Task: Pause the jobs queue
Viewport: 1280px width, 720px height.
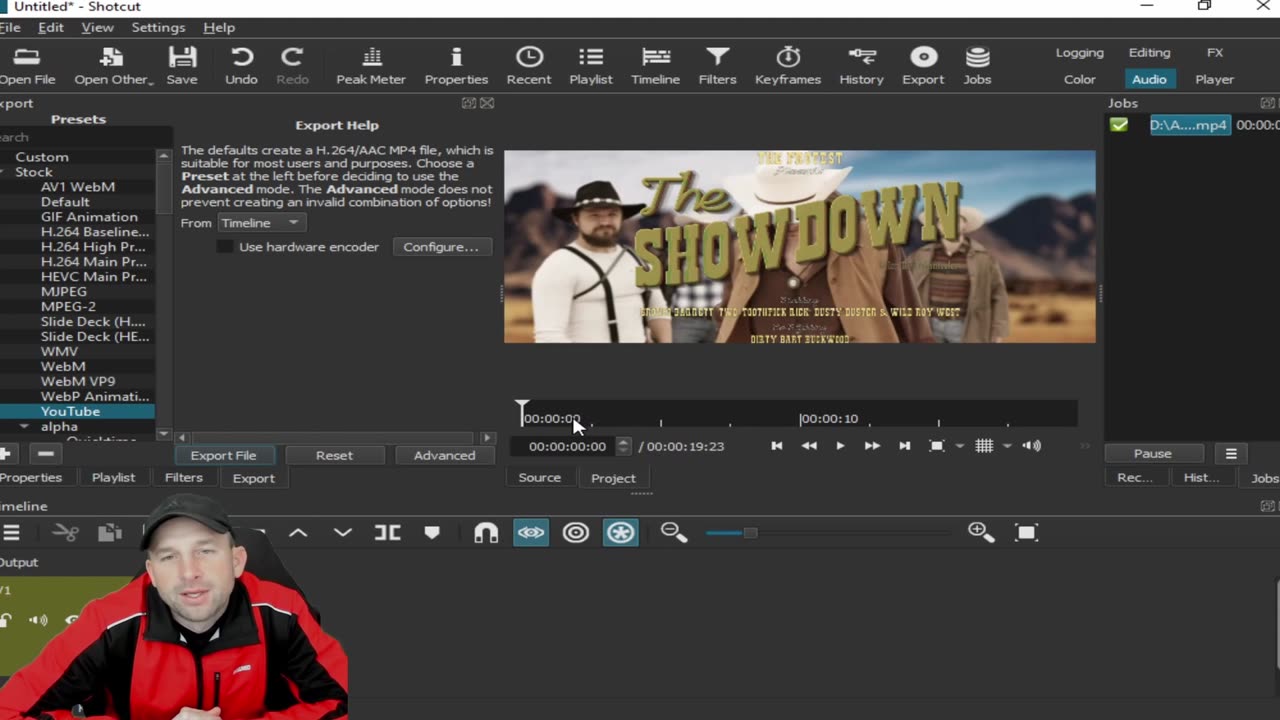Action: [1152, 454]
